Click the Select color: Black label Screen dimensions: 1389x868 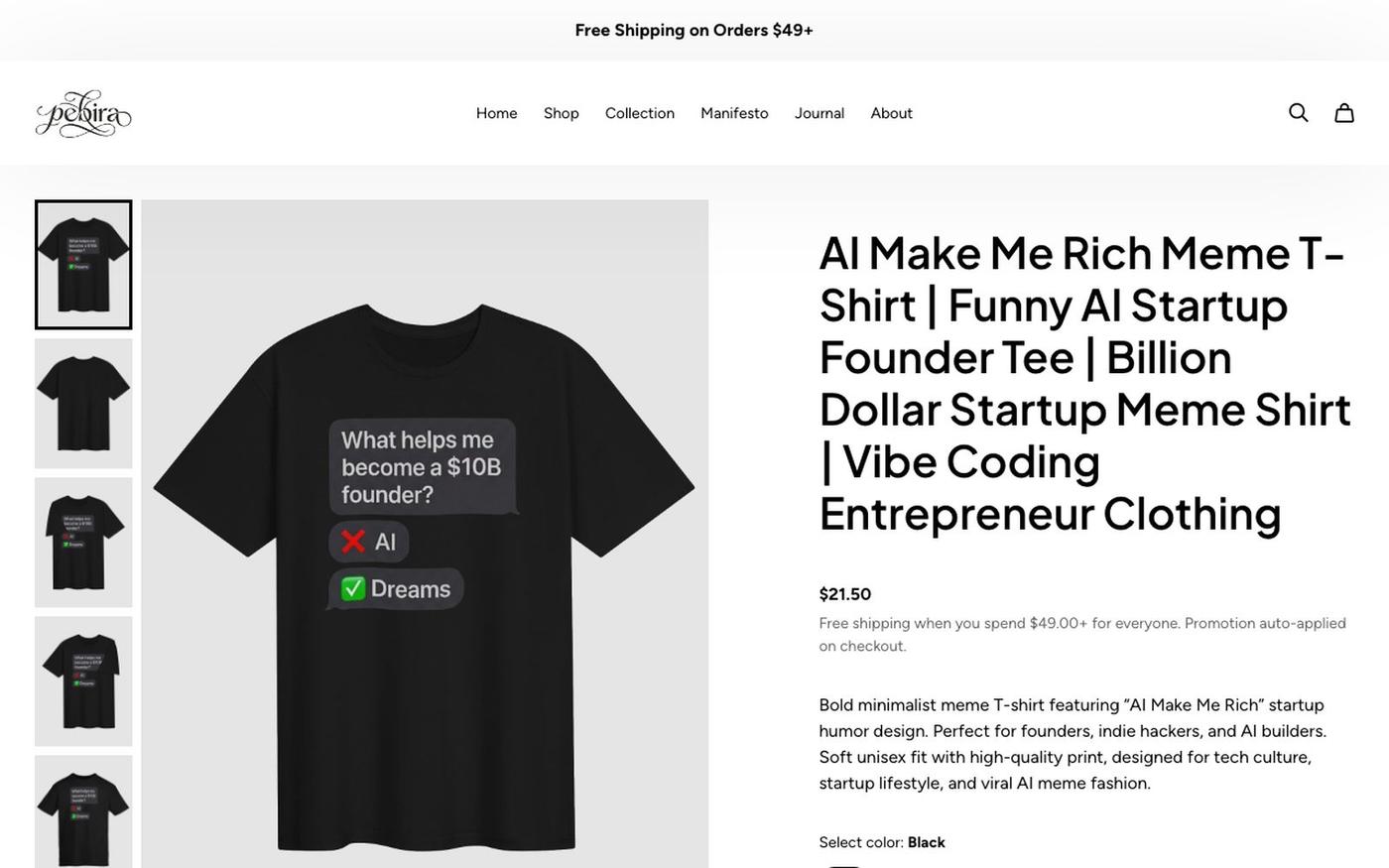click(x=882, y=842)
